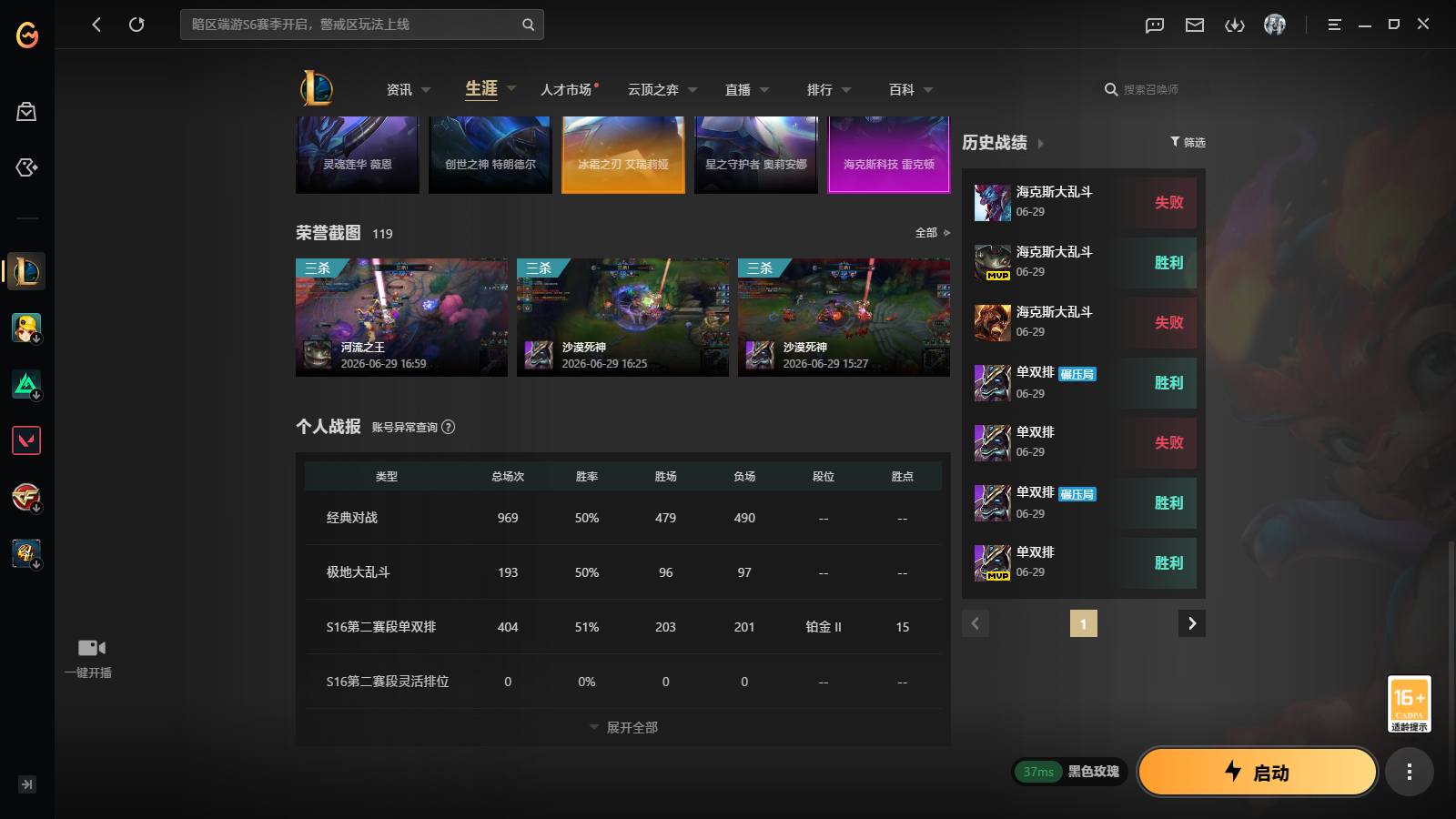Go back with the back arrow

96,25
